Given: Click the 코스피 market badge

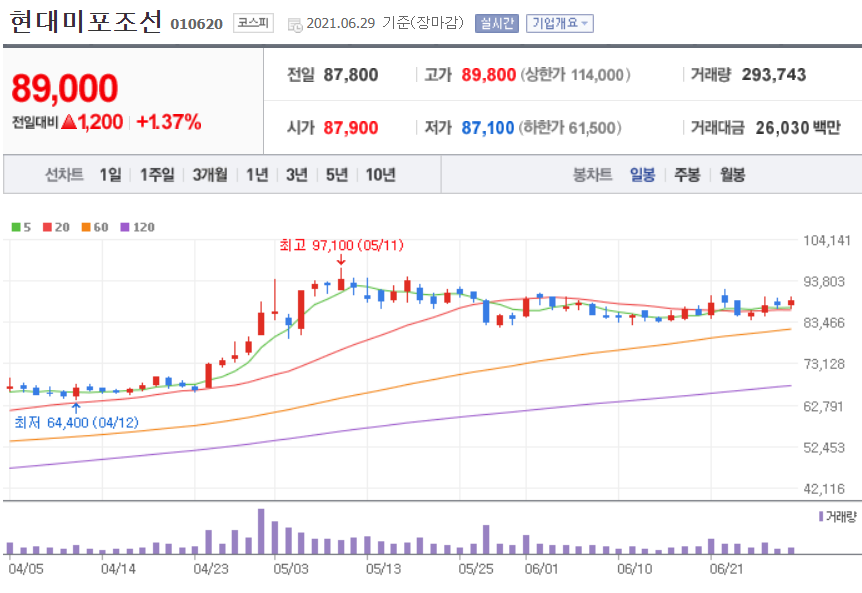Looking at the screenshot, I should point(253,23).
